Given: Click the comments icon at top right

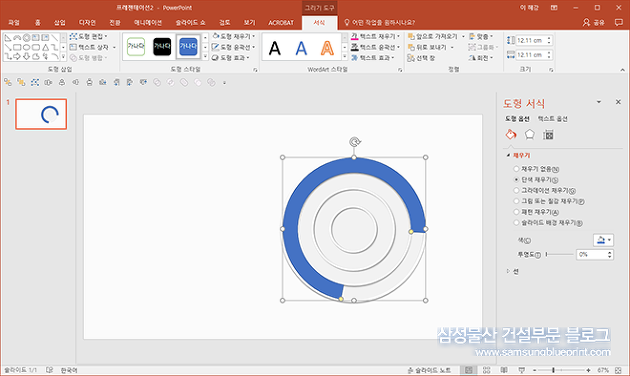Looking at the screenshot, I should 619,22.
